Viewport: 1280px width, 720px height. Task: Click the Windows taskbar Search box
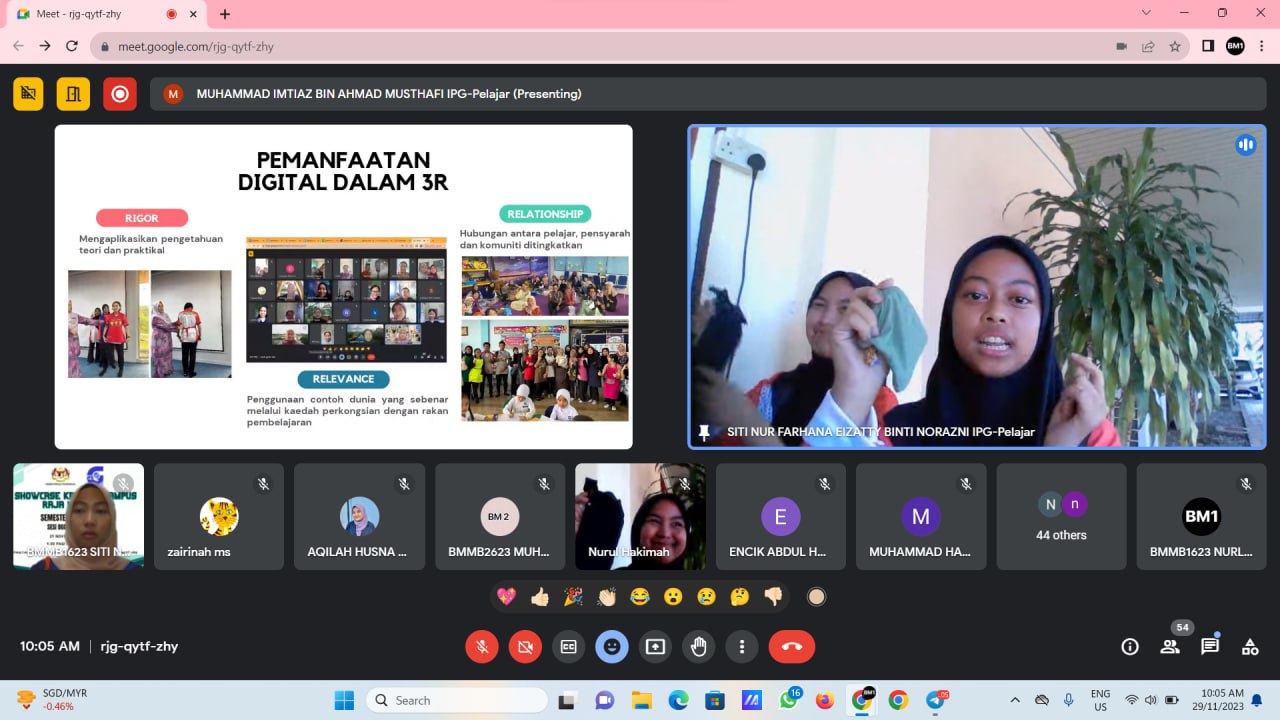tap(457, 700)
